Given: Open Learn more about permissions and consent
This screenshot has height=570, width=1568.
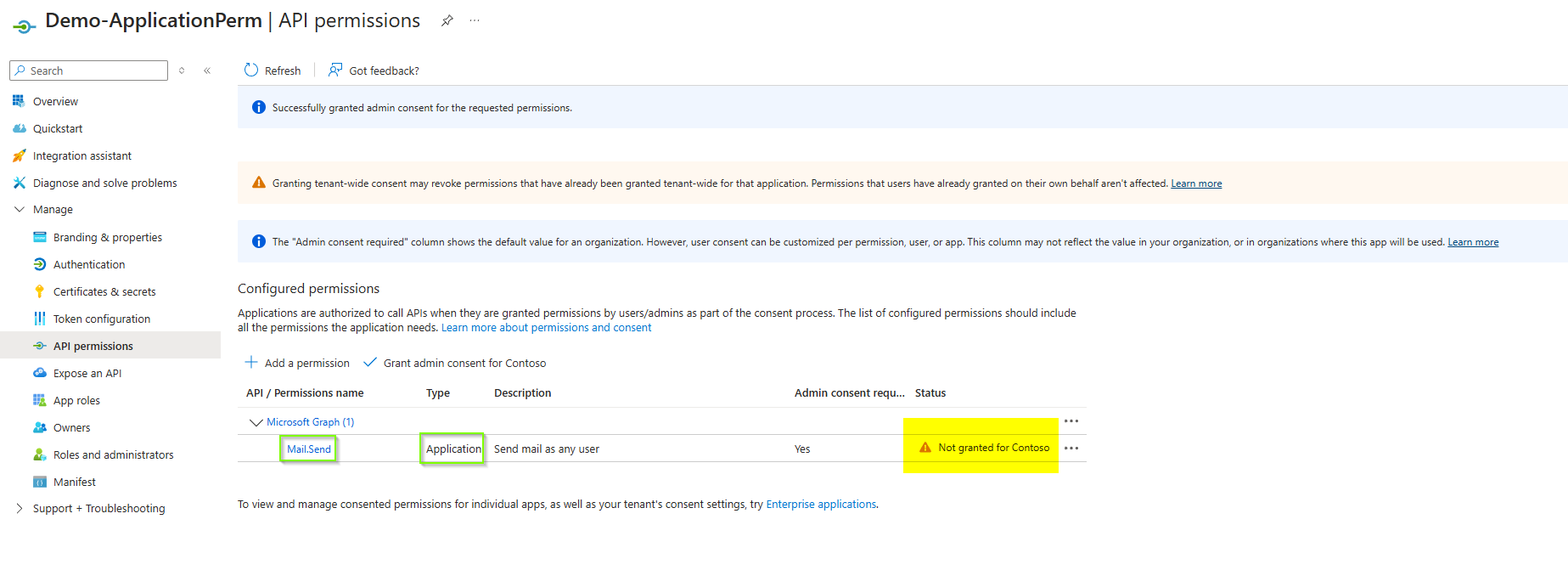Looking at the screenshot, I should pos(547,328).
